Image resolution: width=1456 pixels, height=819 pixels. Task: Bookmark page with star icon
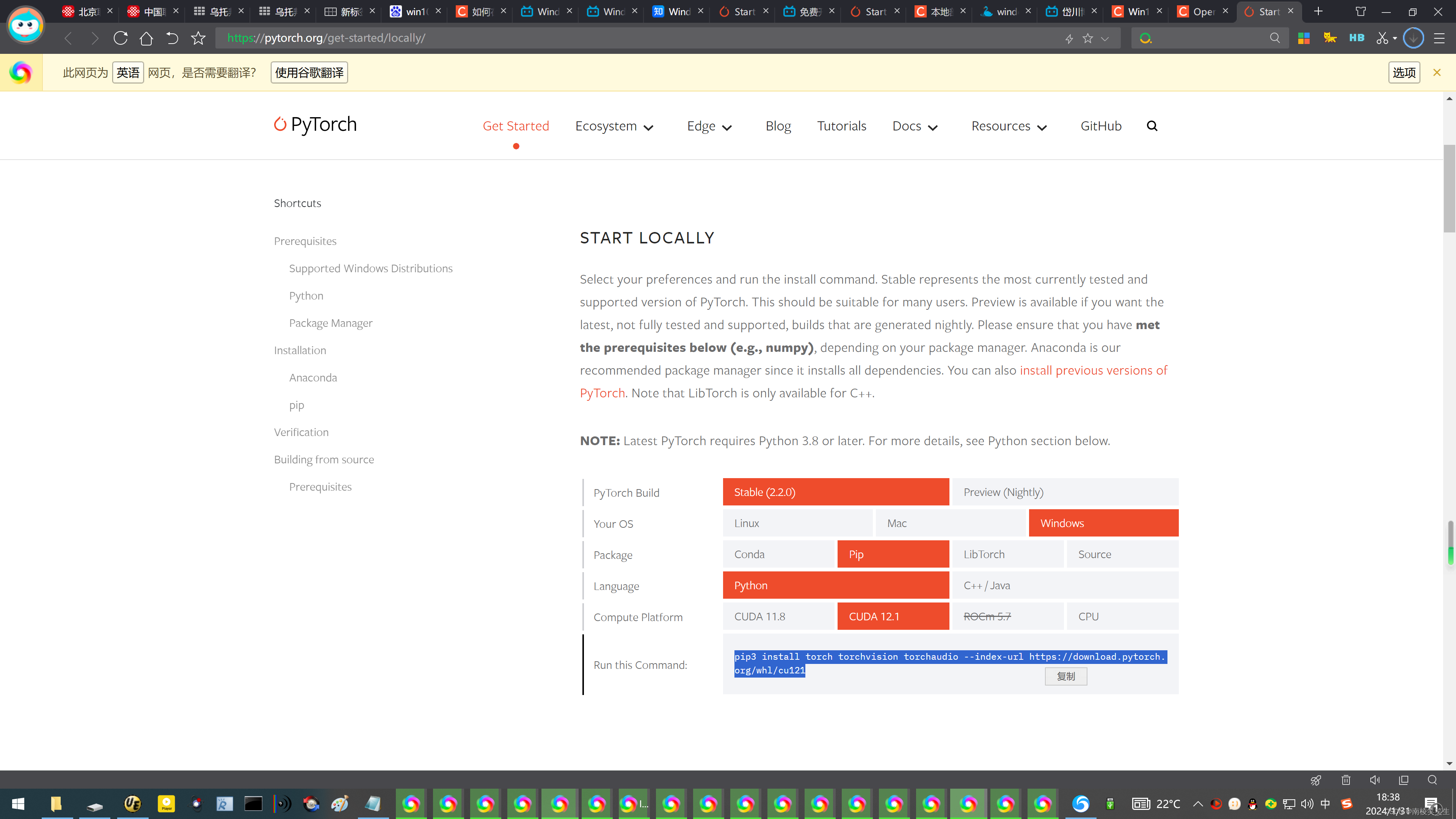pos(198,38)
